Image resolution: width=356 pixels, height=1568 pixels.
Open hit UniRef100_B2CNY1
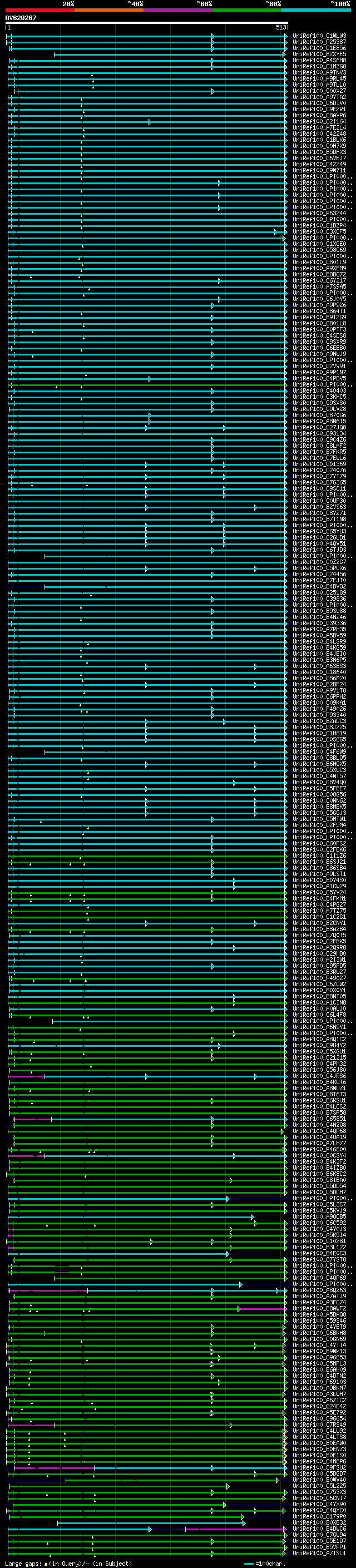click(319, 923)
